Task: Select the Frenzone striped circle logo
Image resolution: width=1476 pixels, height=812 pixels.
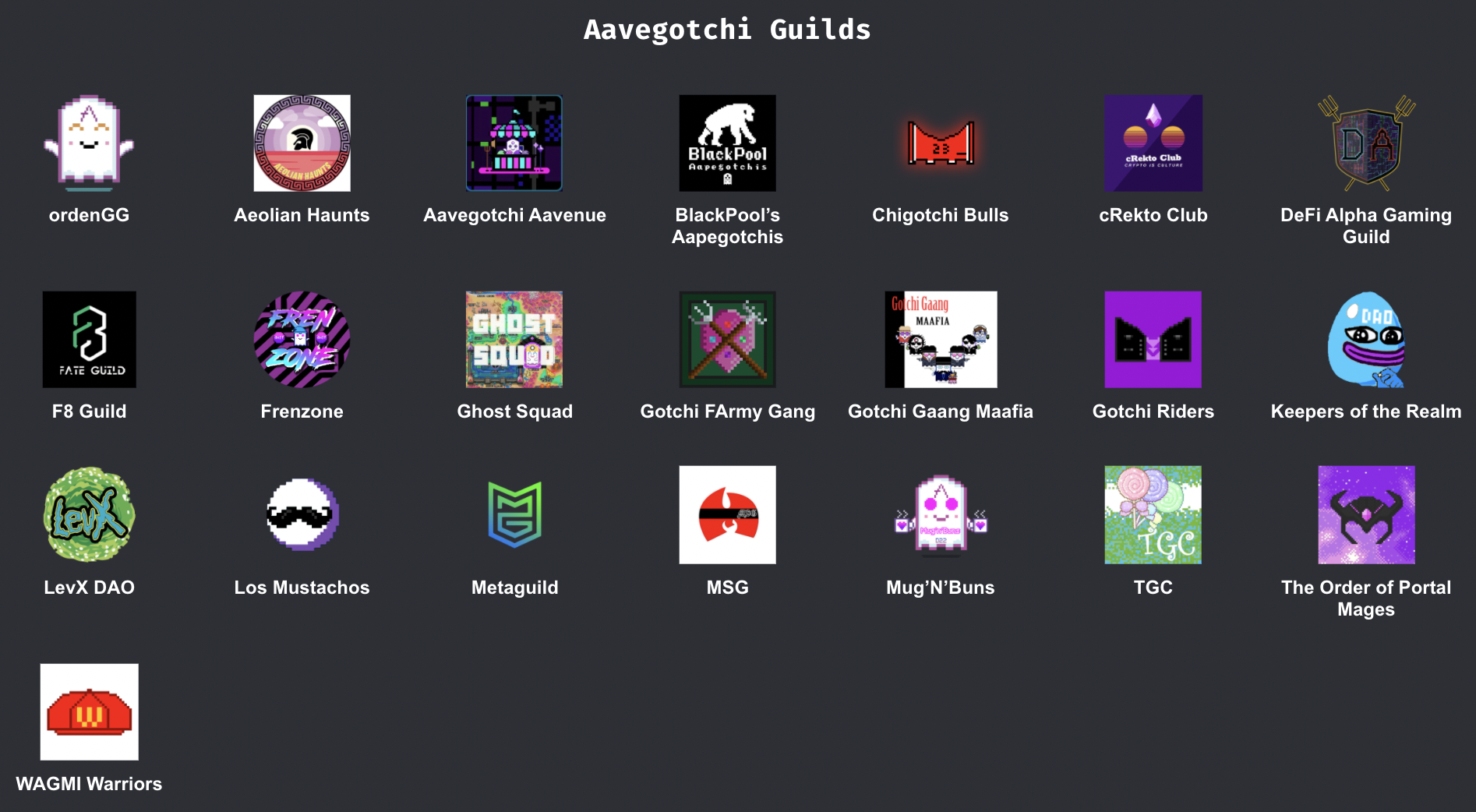Action: (x=302, y=340)
